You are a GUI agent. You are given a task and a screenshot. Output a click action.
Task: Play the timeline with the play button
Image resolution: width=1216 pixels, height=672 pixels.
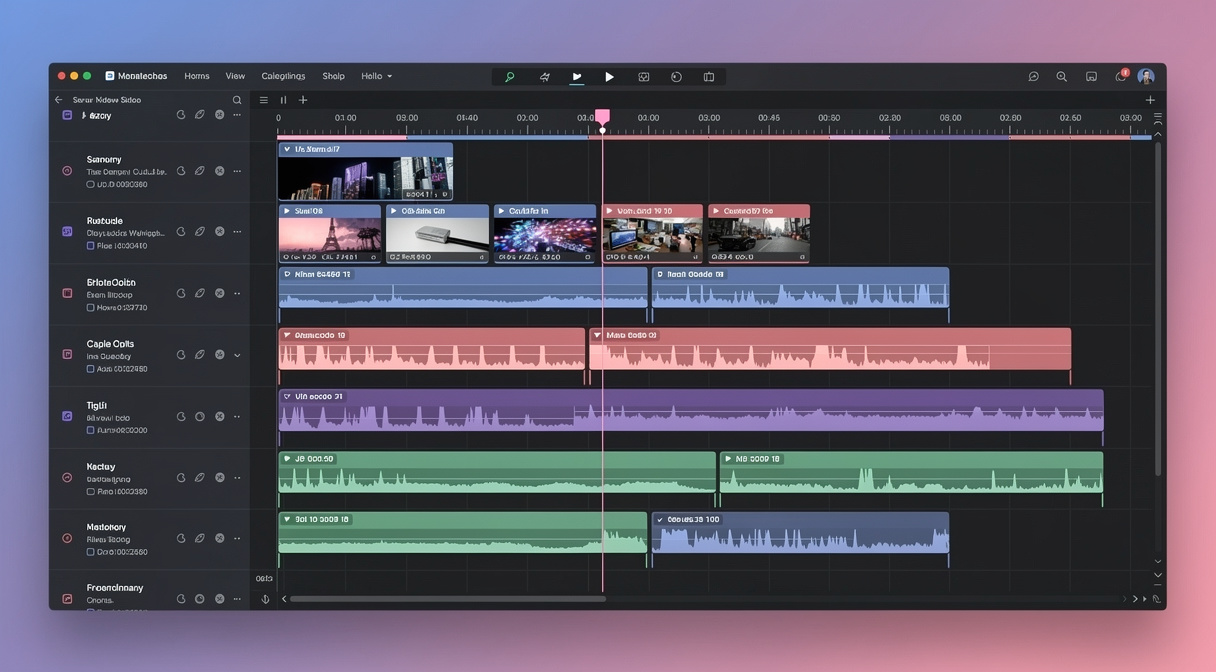coord(609,76)
